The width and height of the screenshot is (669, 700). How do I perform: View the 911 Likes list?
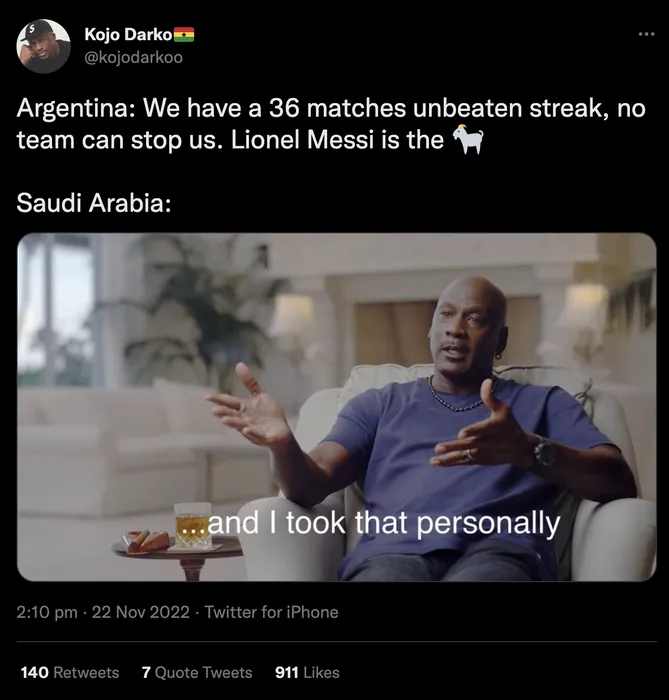click(307, 672)
